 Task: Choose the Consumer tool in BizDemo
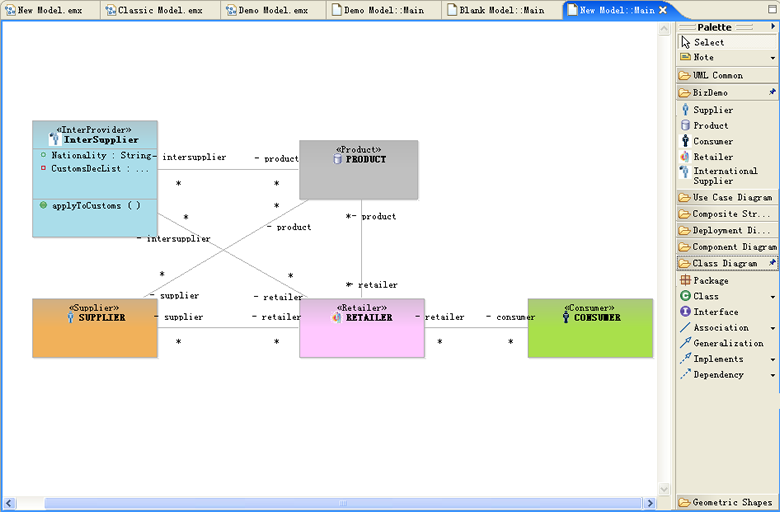click(712, 142)
